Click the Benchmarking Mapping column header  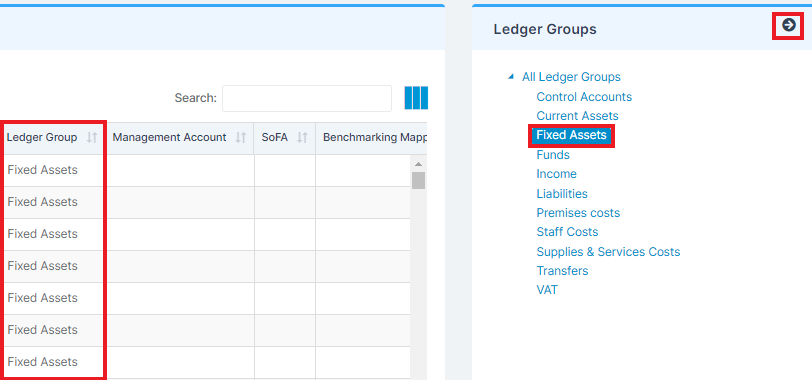[x=371, y=138]
